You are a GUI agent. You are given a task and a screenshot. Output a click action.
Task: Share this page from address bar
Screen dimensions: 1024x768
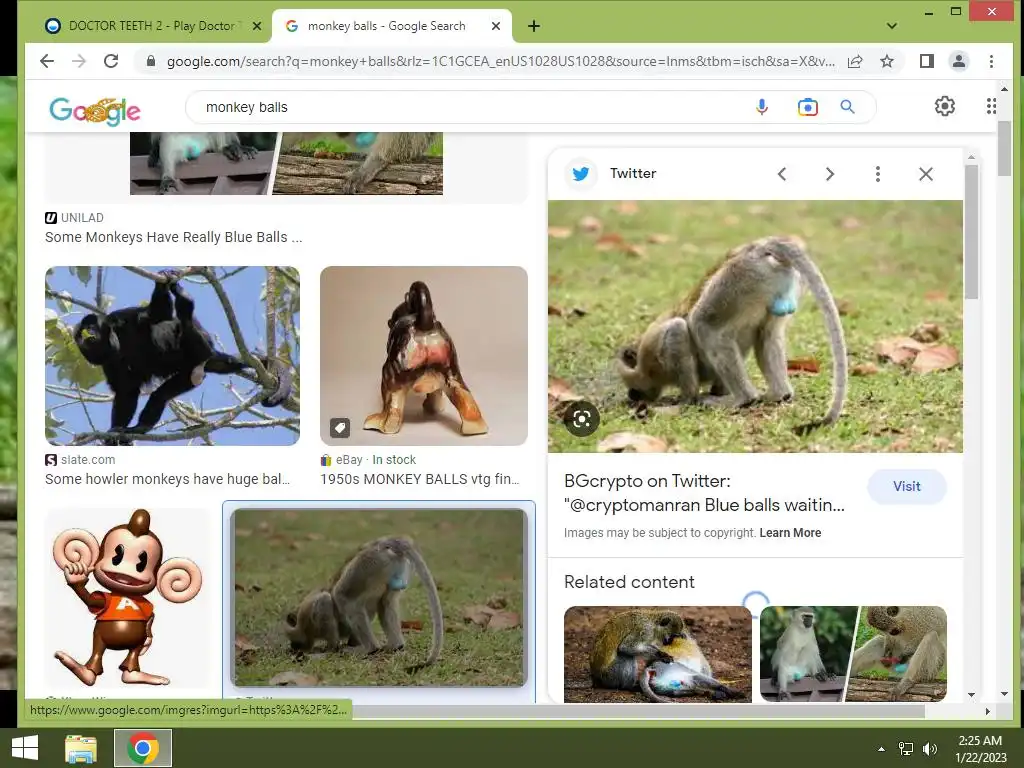855,61
